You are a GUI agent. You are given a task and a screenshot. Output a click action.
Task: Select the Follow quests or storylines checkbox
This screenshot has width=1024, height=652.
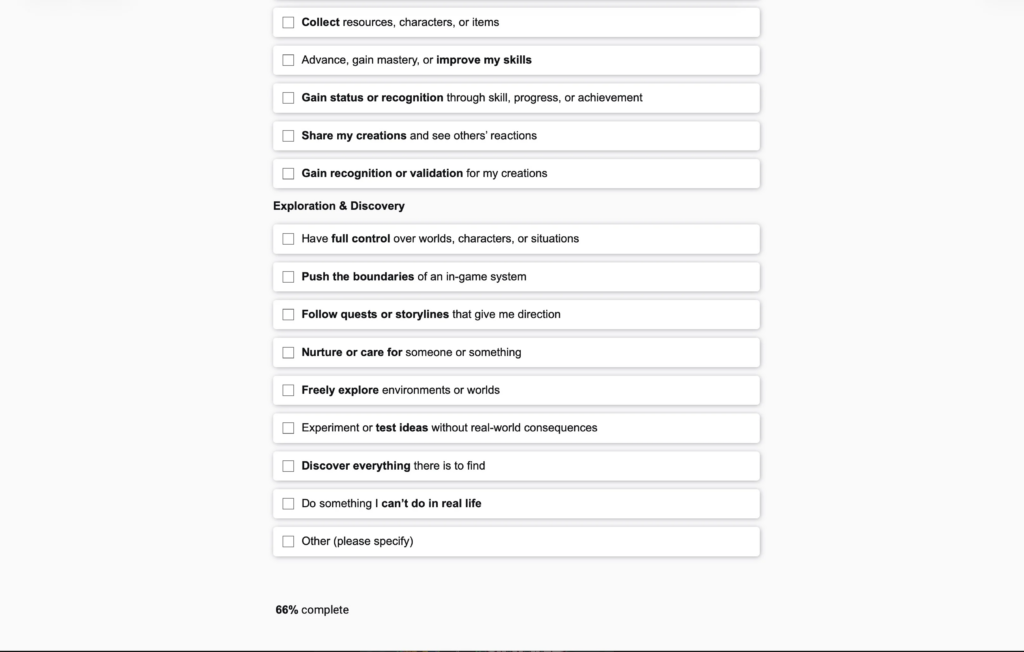point(288,315)
